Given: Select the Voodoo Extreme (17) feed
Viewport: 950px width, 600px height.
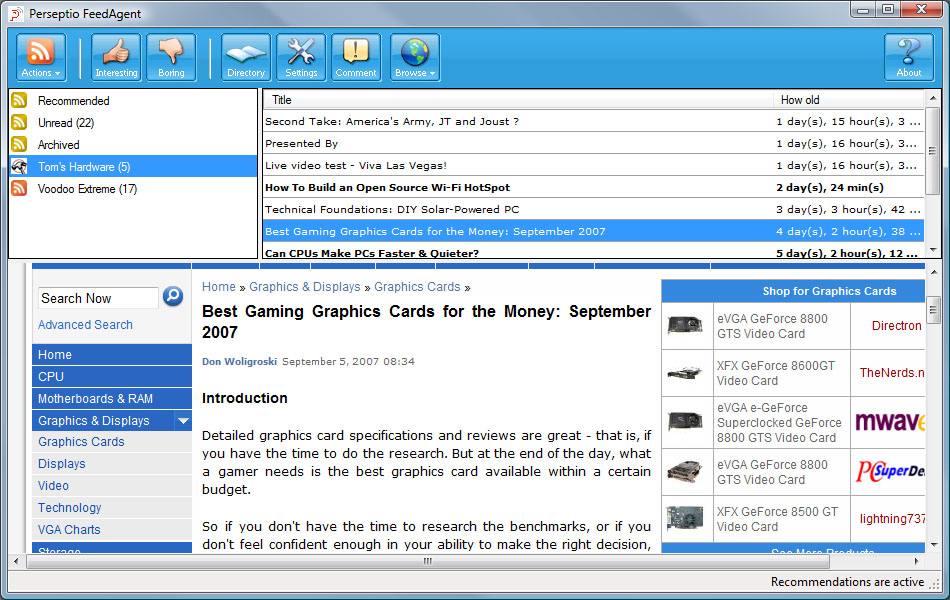Looking at the screenshot, I should (x=87, y=188).
